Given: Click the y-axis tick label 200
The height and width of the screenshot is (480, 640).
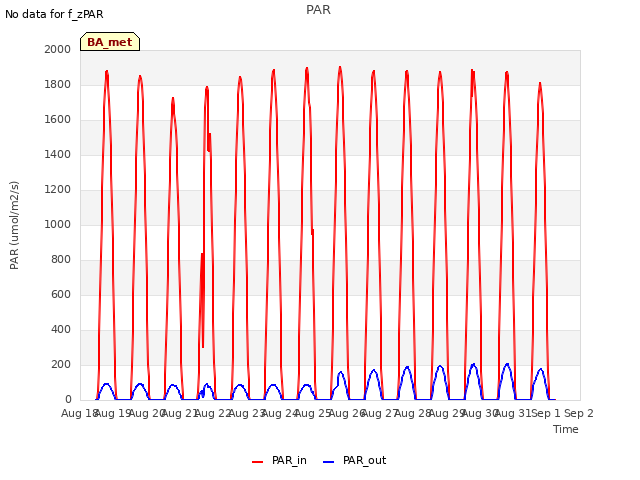Looking at the screenshot, I should coord(61,364).
